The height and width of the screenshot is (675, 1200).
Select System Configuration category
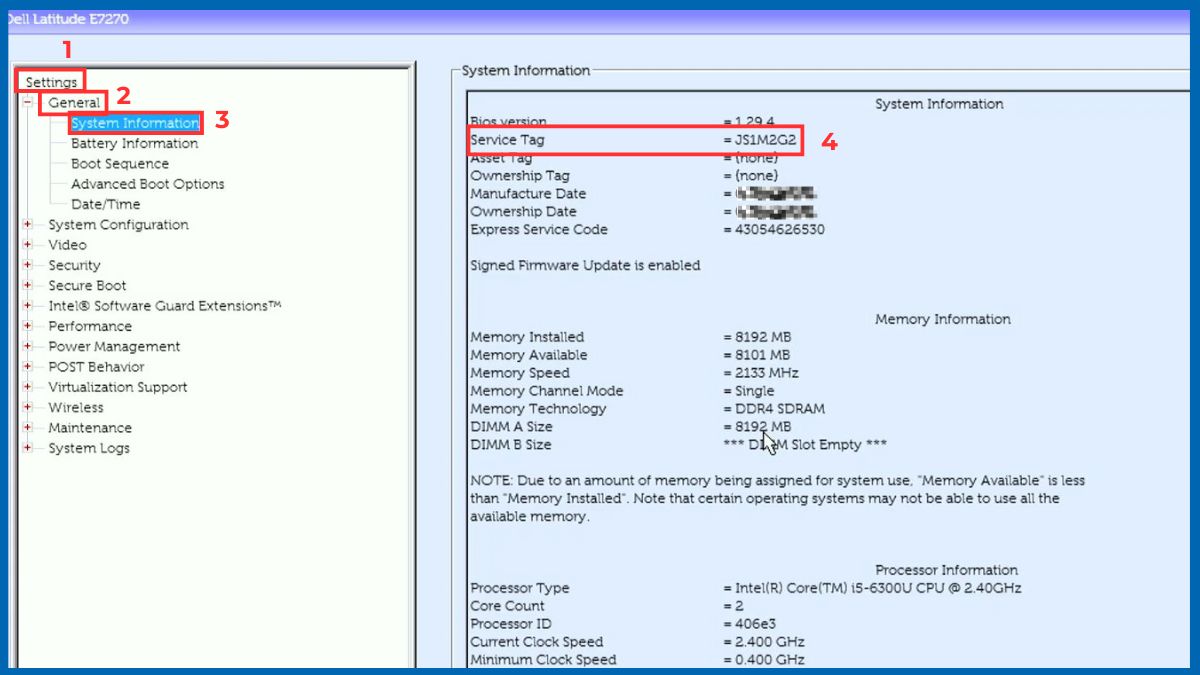point(118,225)
